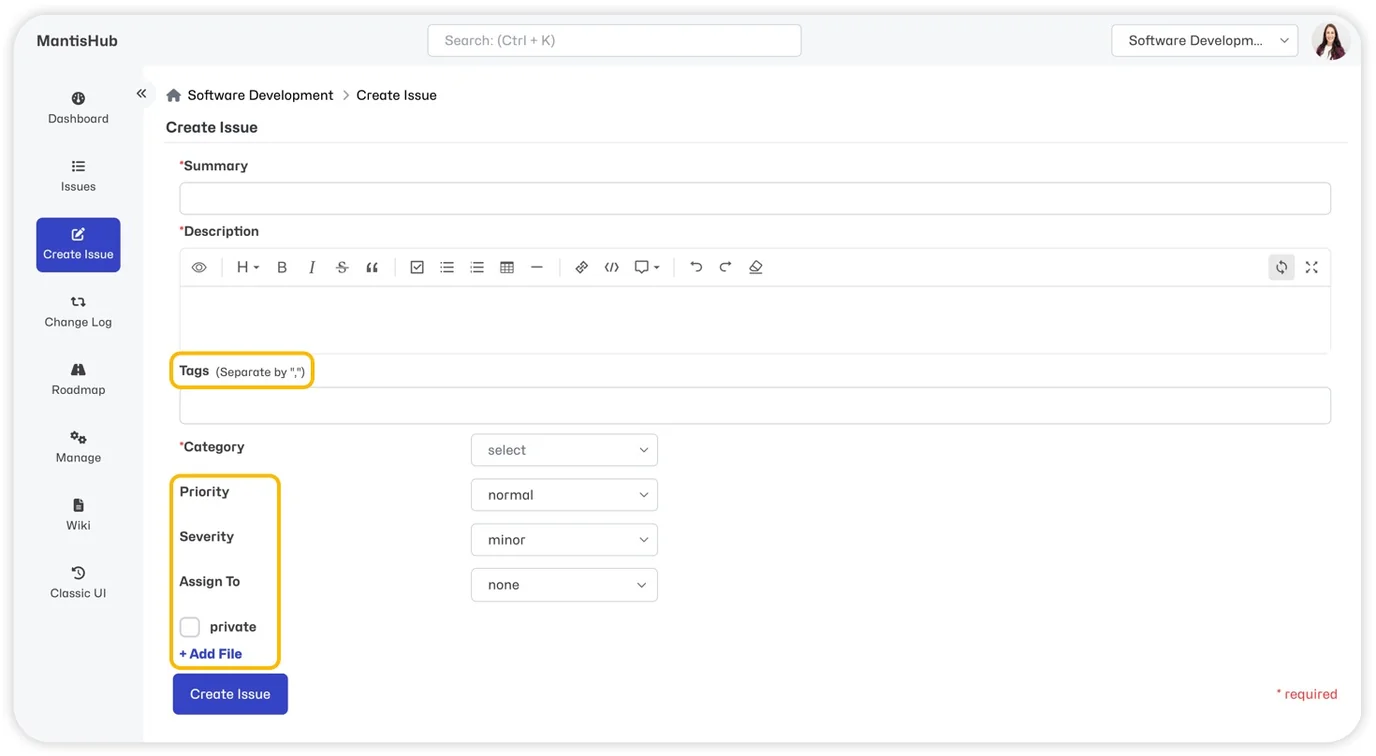This screenshot has width=1376, height=756.
Task: Click the MantisHub logo text
Action: tap(77, 41)
